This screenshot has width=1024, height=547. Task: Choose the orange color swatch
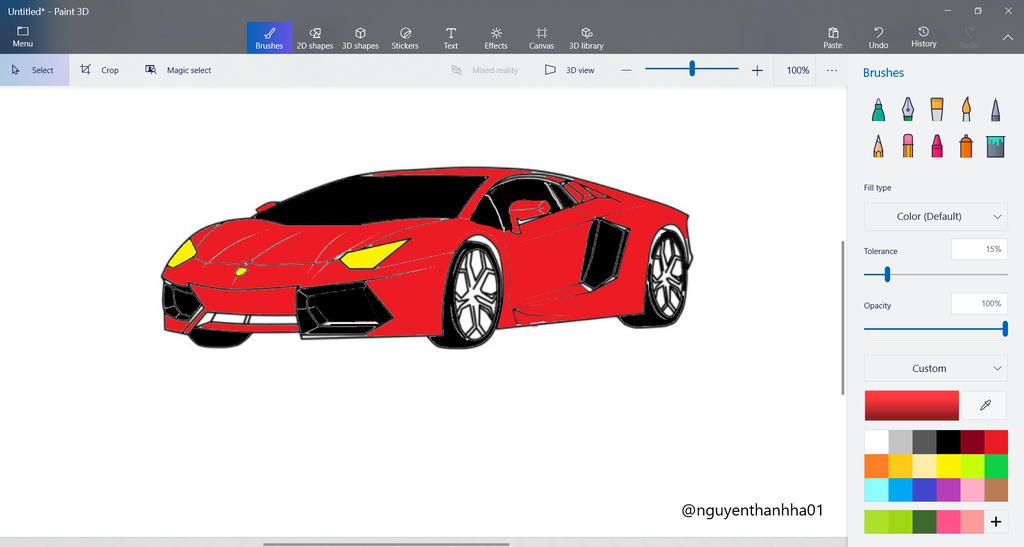click(876, 466)
